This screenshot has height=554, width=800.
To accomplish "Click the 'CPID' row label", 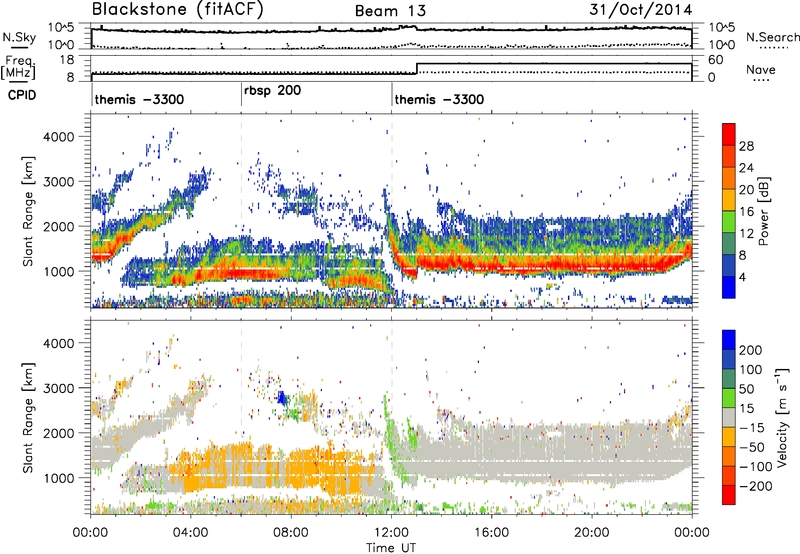I will (x=22, y=95).
